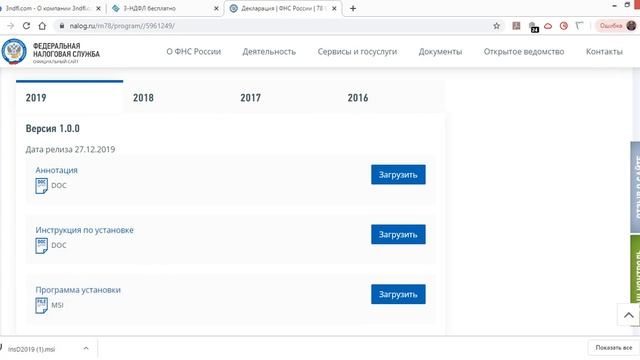Close the 3ndfl.com tab
This screenshot has width=640, height=360.
[x=98, y=8]
